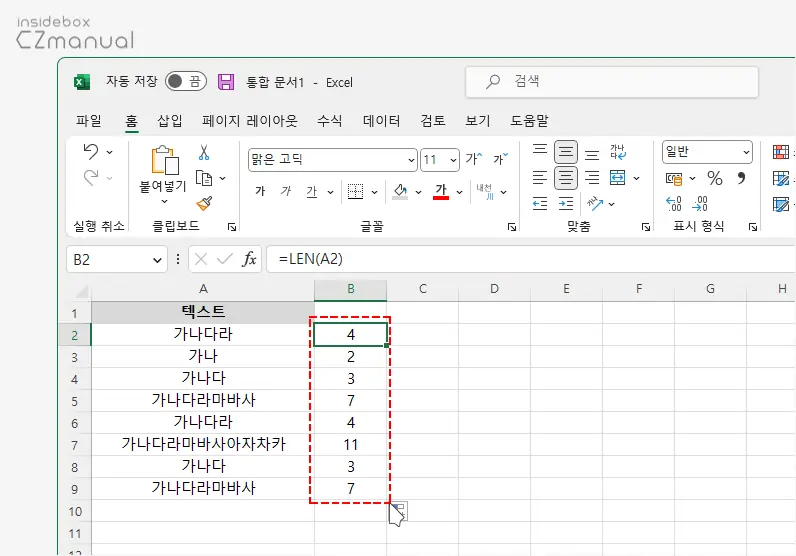The image size is (796, 556).
Task: Open the Alignment dialog launcher
Action: [646, 227]
